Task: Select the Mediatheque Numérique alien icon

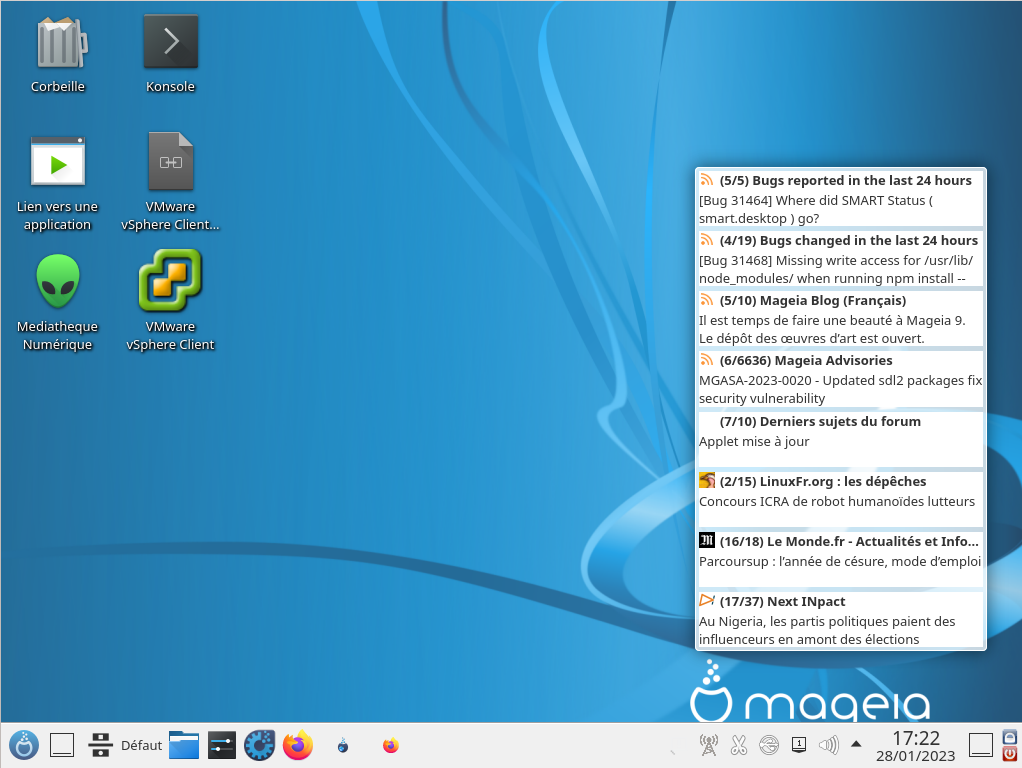Action: tap(58, 281)
